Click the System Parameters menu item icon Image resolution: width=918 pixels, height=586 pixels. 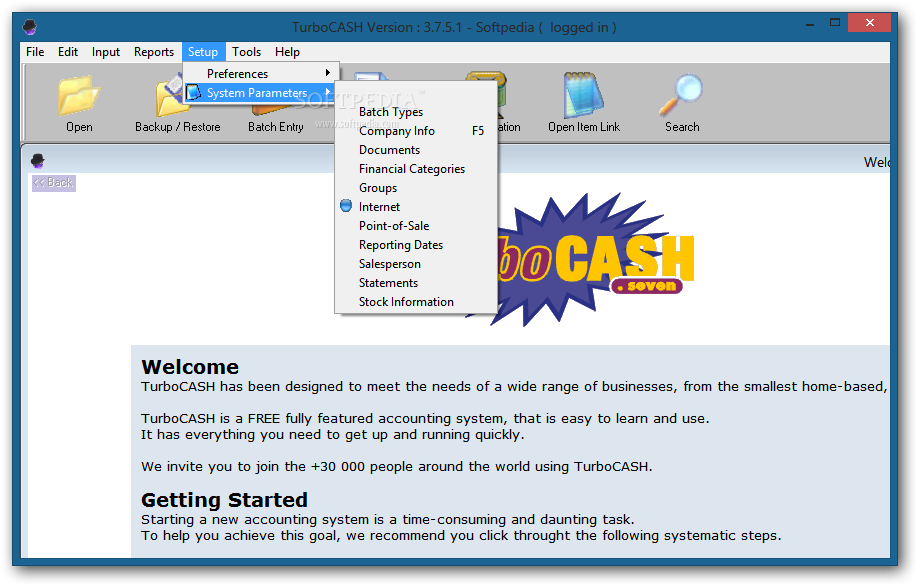(193, 92)
